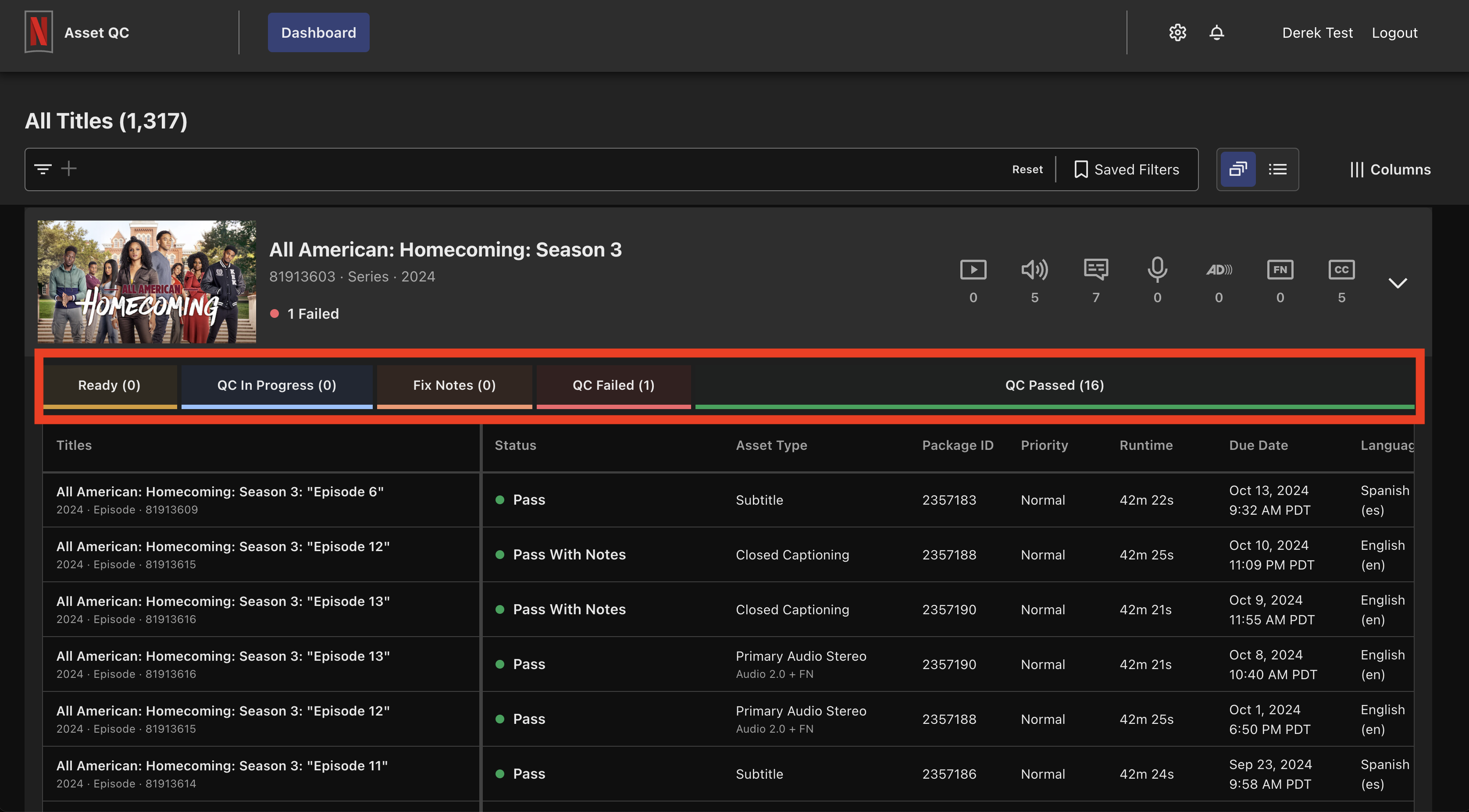Click Reset in the filter bar

(1027, 169)
